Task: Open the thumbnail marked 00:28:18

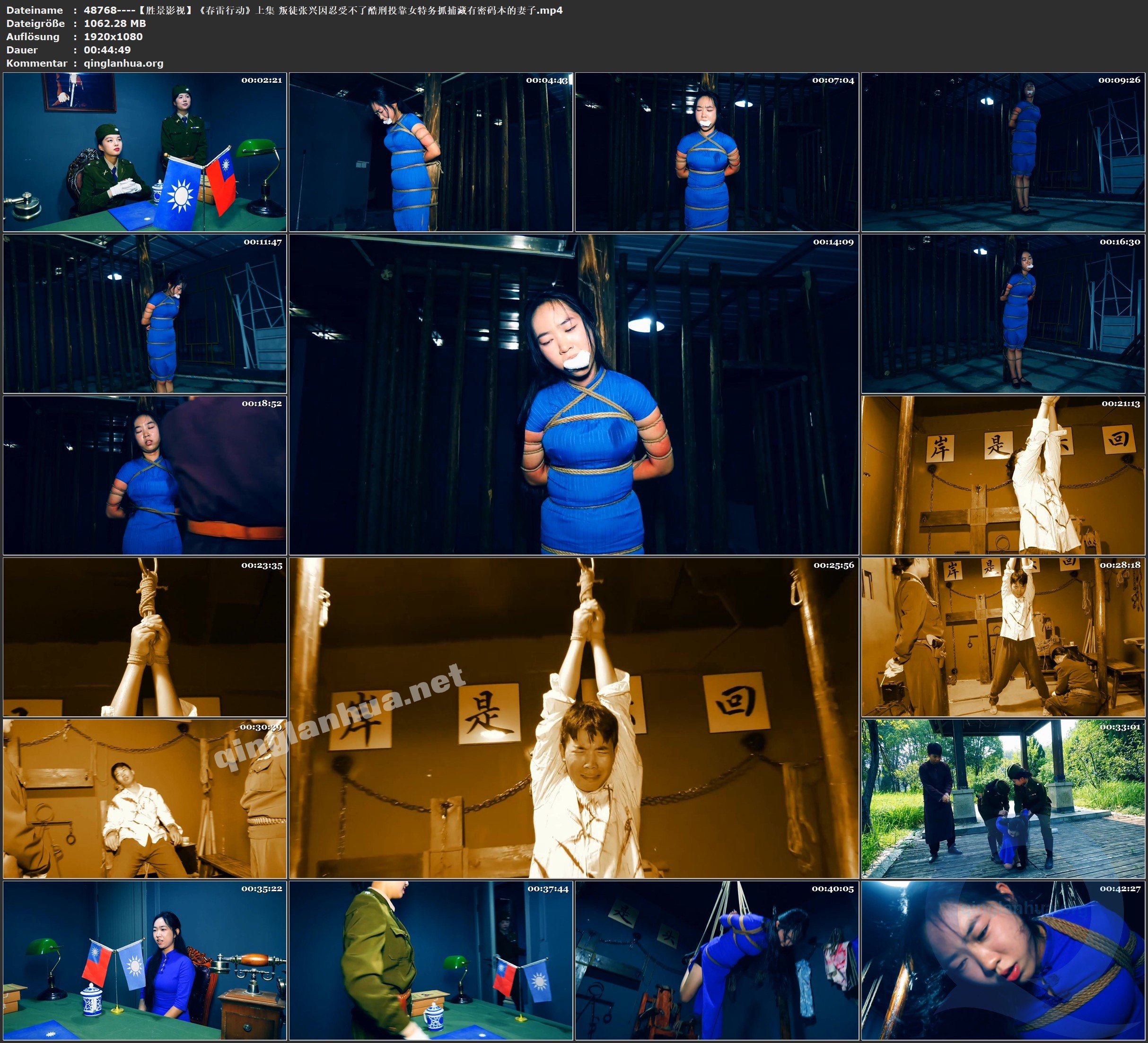Action: click(x=1003, y=637)
